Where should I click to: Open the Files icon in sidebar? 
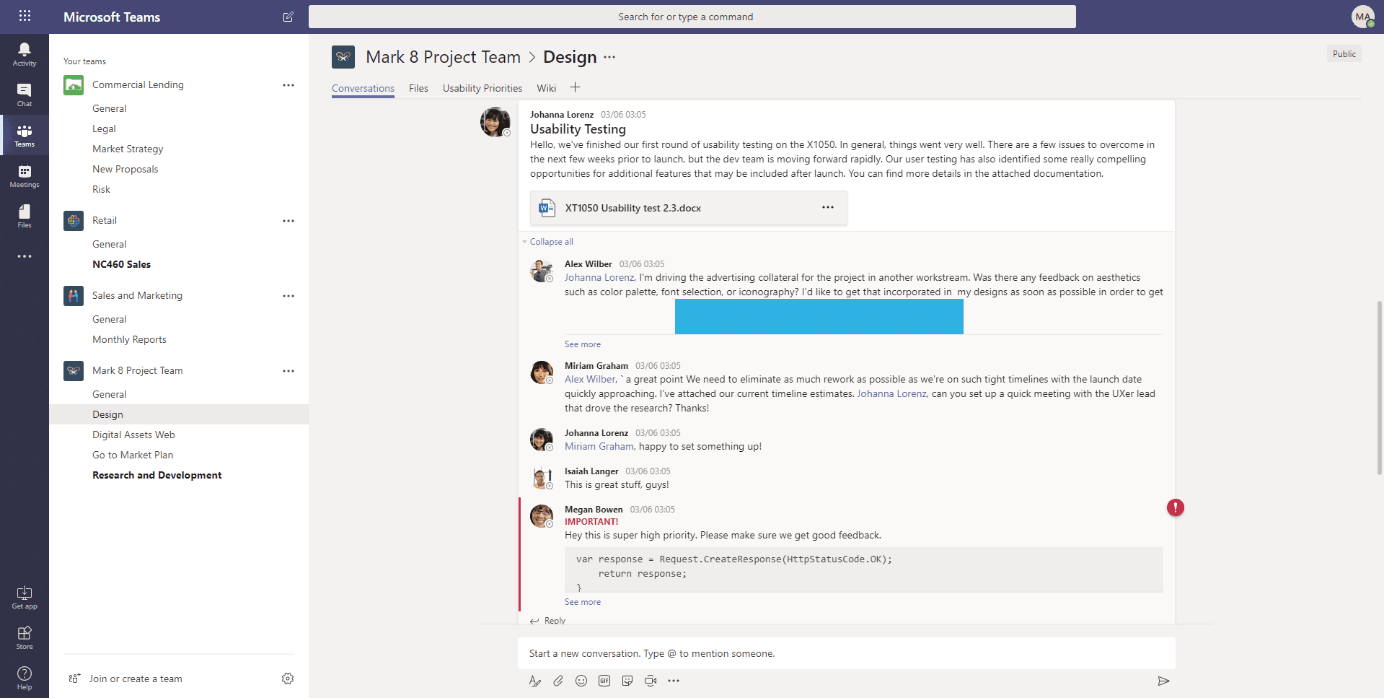point(24,216)
